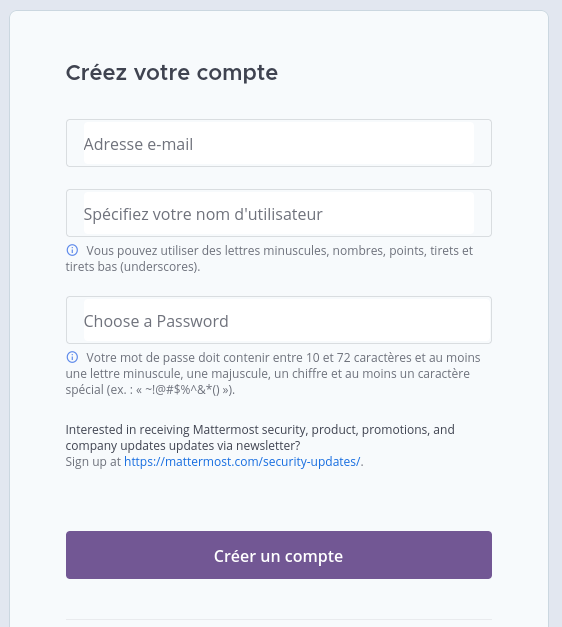Focus the Adresse e-mail input field
The height and width of the screenshot is (627, 562).
click(279, 143)
